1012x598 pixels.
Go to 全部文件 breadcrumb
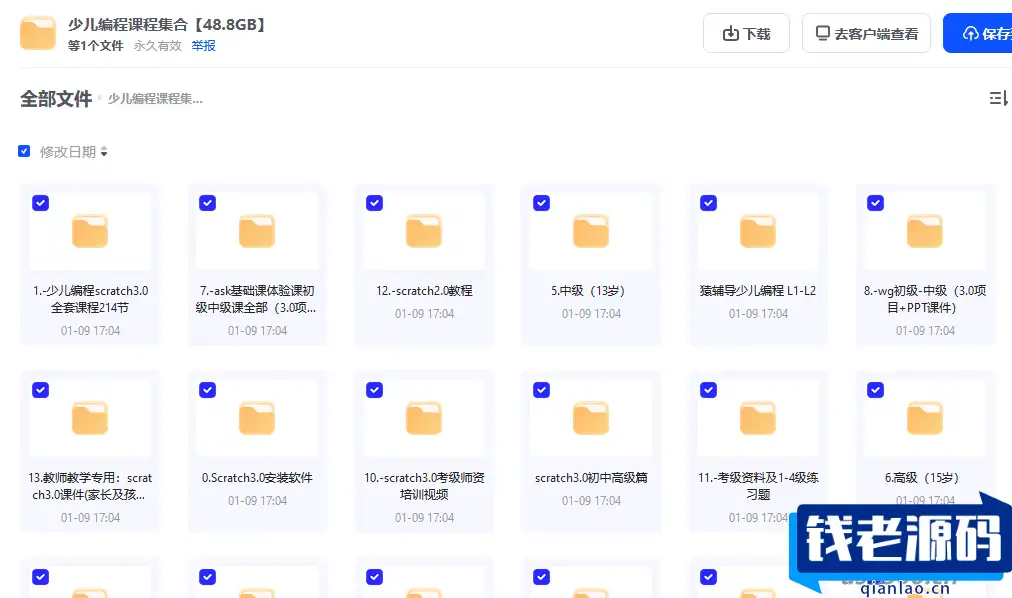[56, 99]
